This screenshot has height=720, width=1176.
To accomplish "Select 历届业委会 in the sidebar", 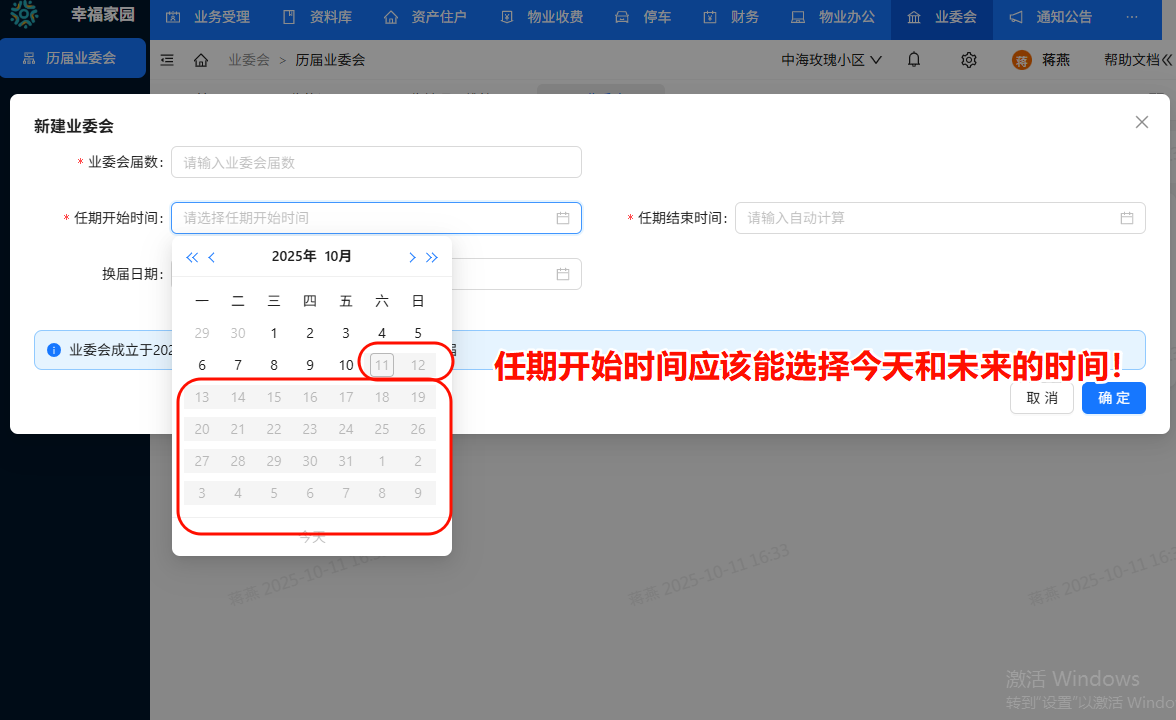I will coord(72,58).
